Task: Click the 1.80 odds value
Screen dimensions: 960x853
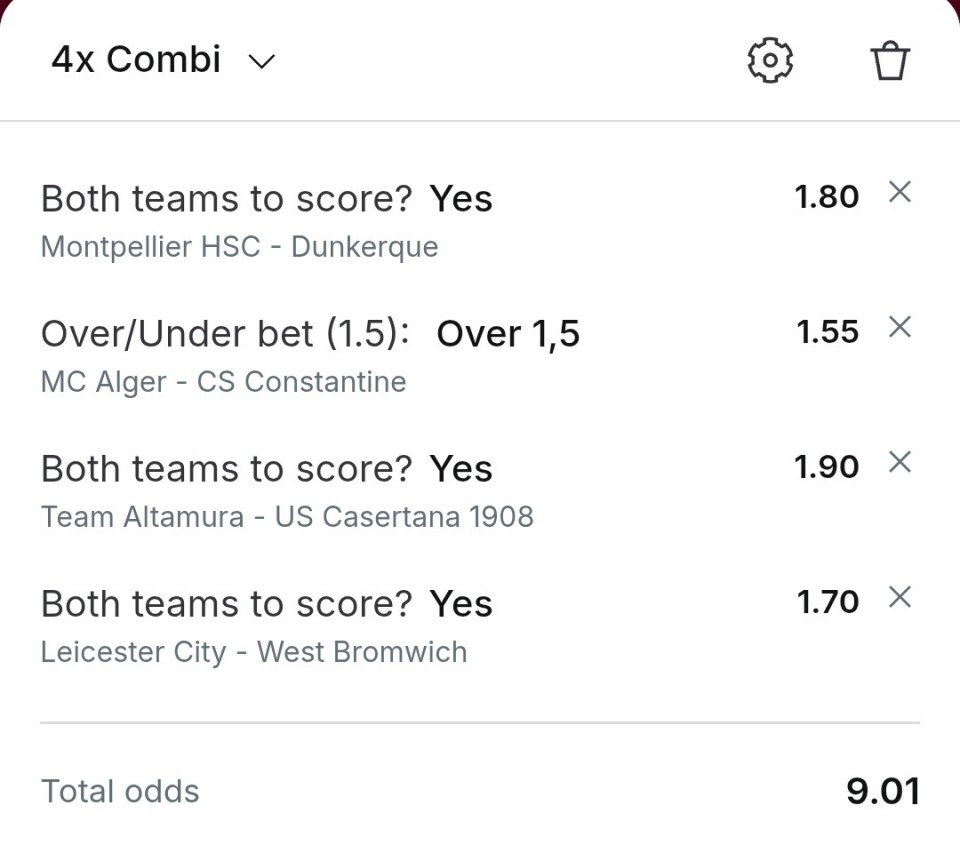Action: 826,197
